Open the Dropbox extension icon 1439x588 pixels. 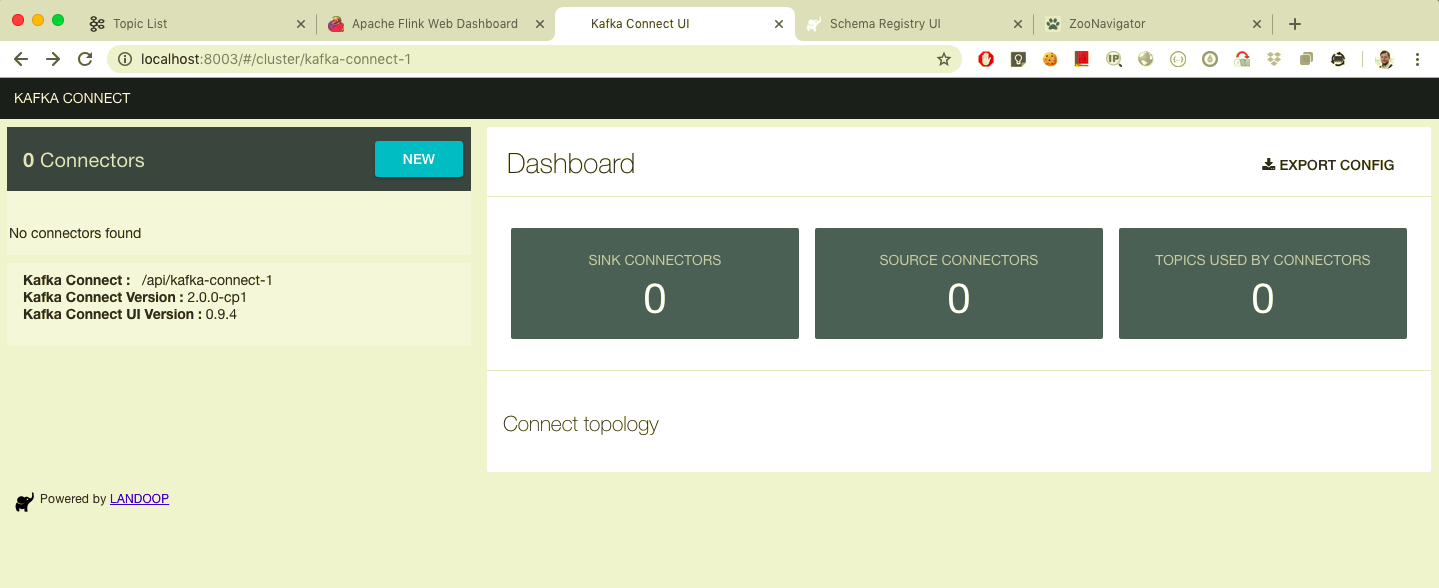click(x=1274, y=59)
